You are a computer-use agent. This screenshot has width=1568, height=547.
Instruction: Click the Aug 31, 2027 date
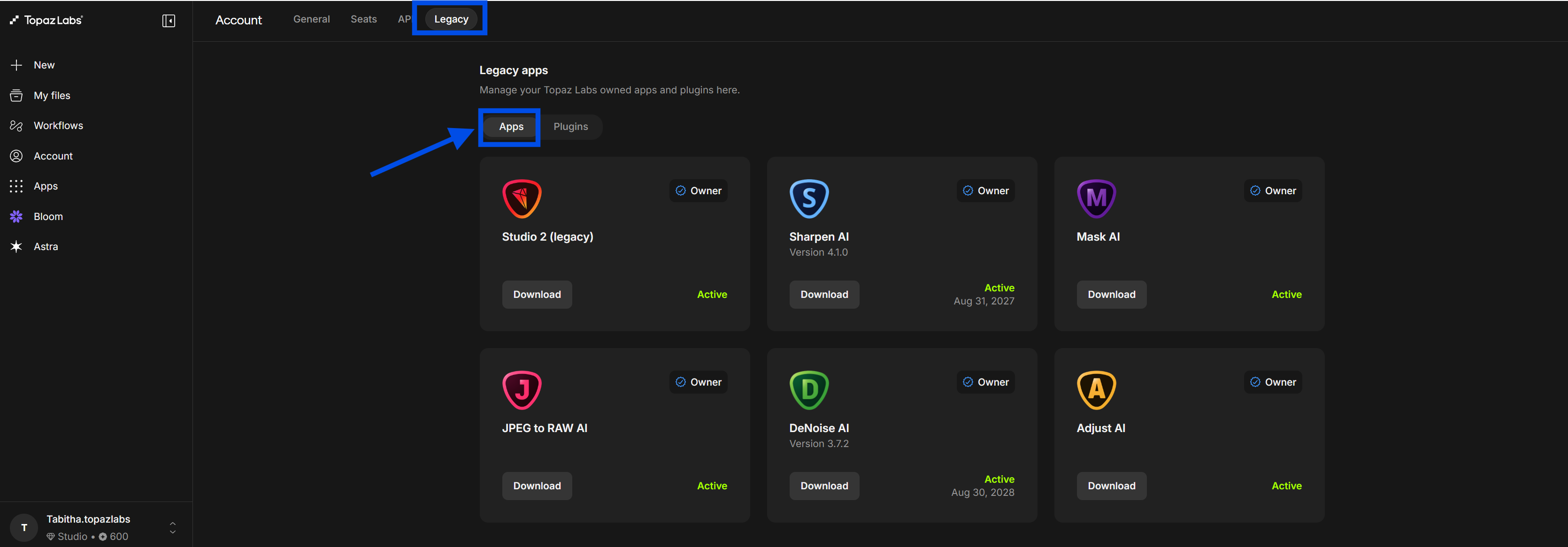click(984, 301)
